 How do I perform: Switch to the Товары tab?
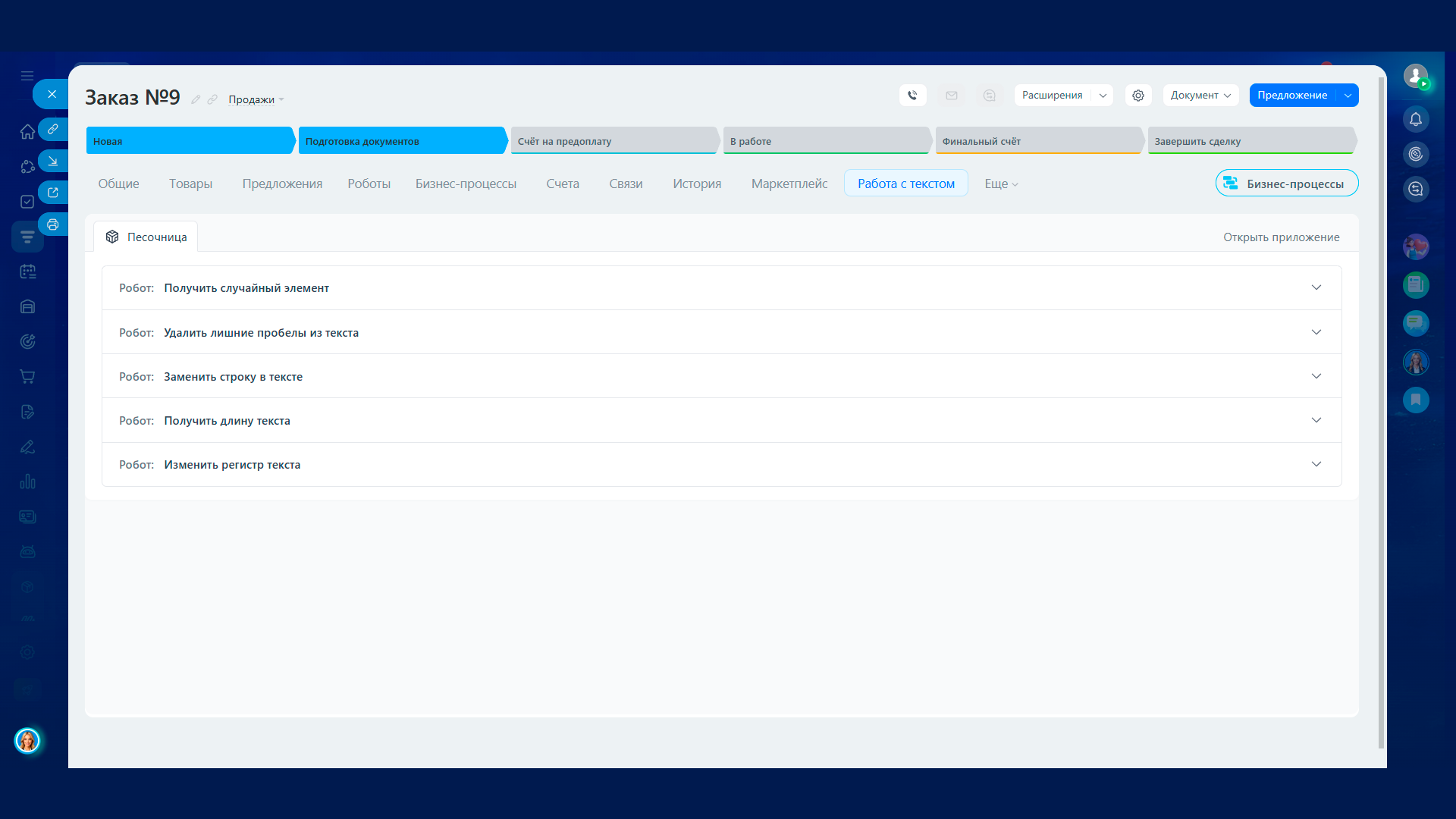click(190, 184)
